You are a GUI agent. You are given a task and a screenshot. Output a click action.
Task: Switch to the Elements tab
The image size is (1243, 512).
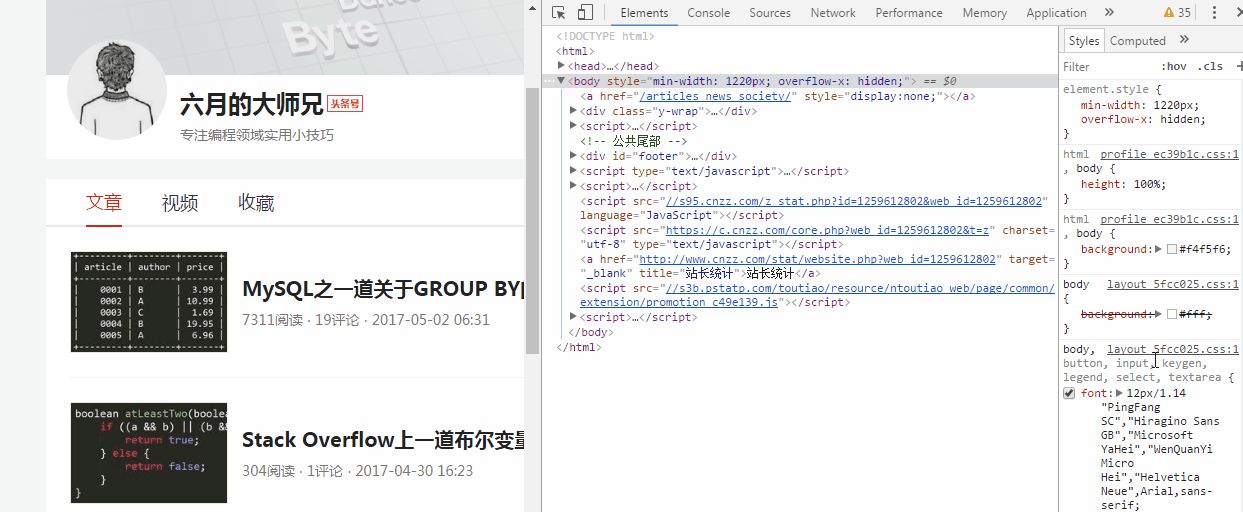pyautogui.click(x=644, y=13)
